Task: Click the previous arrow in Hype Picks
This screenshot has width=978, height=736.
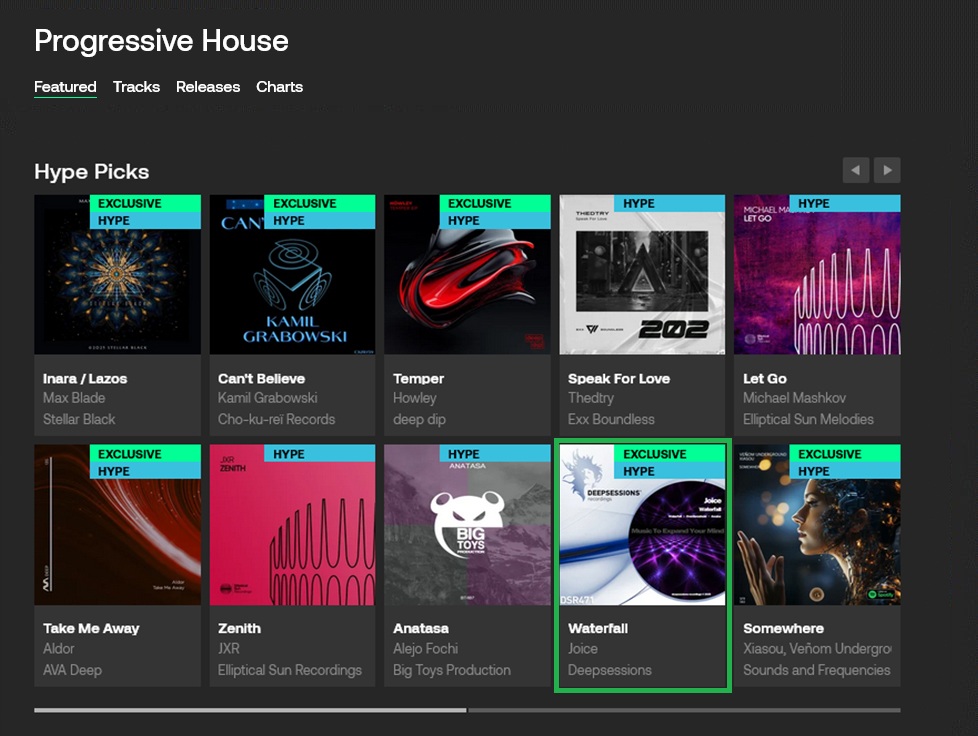Action: click(856, 170)
